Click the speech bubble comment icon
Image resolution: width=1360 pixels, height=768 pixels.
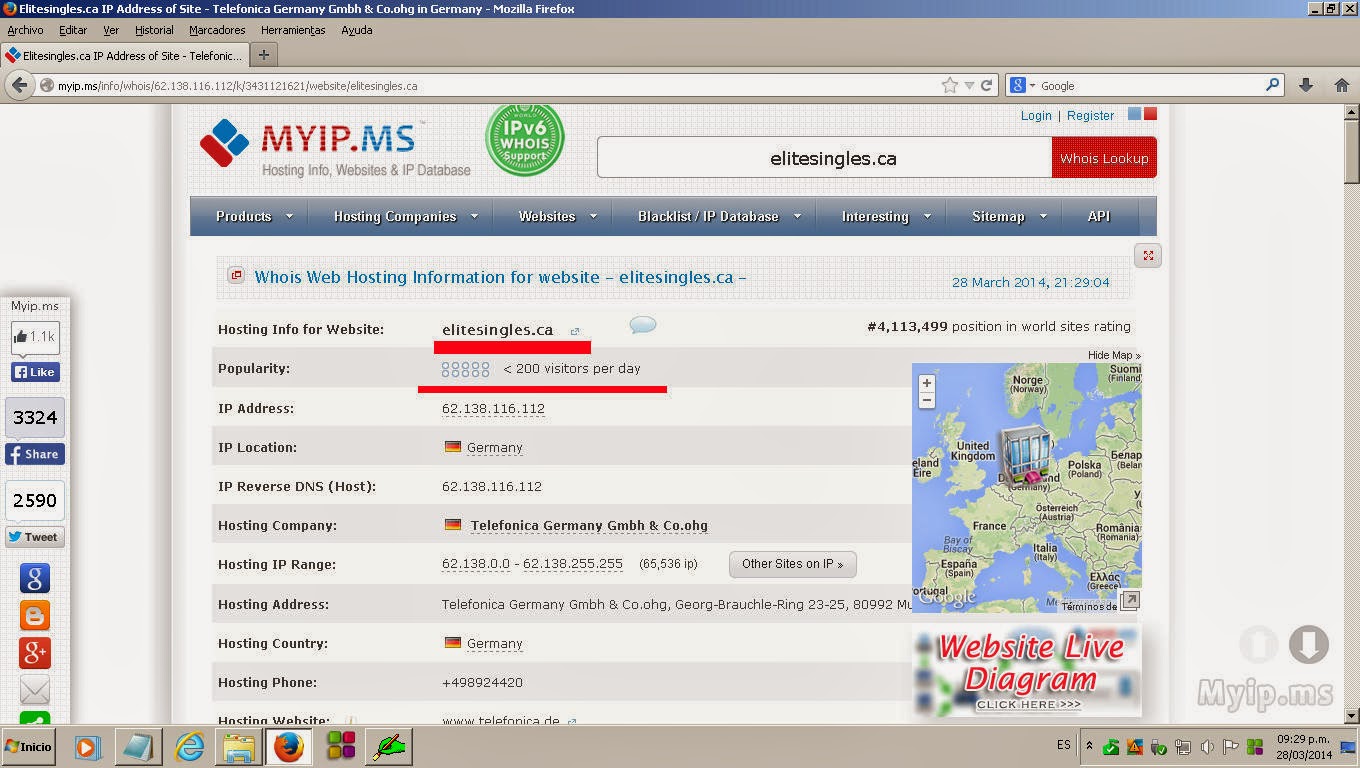point(643,325)
